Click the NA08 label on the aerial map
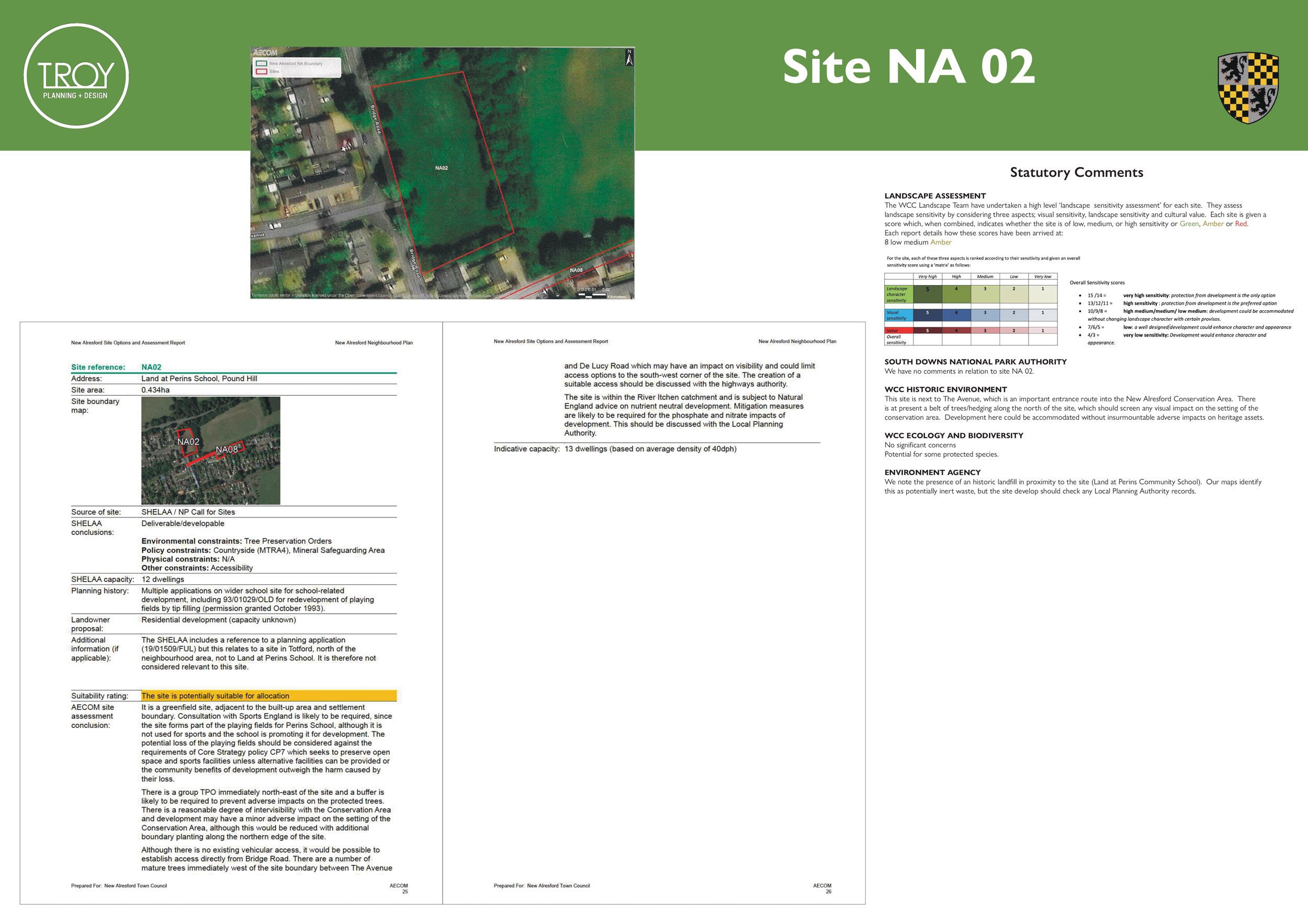This screenshot has width=1308, height=924. [576, 270]
